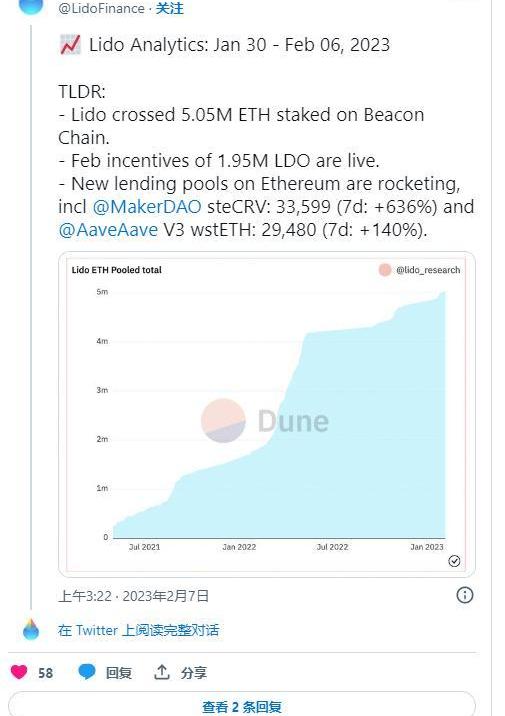Image resolution: width=505 pixels, height=716 pixels.
Task: Like the tweet with the heart icon
Action: (19, 672)
